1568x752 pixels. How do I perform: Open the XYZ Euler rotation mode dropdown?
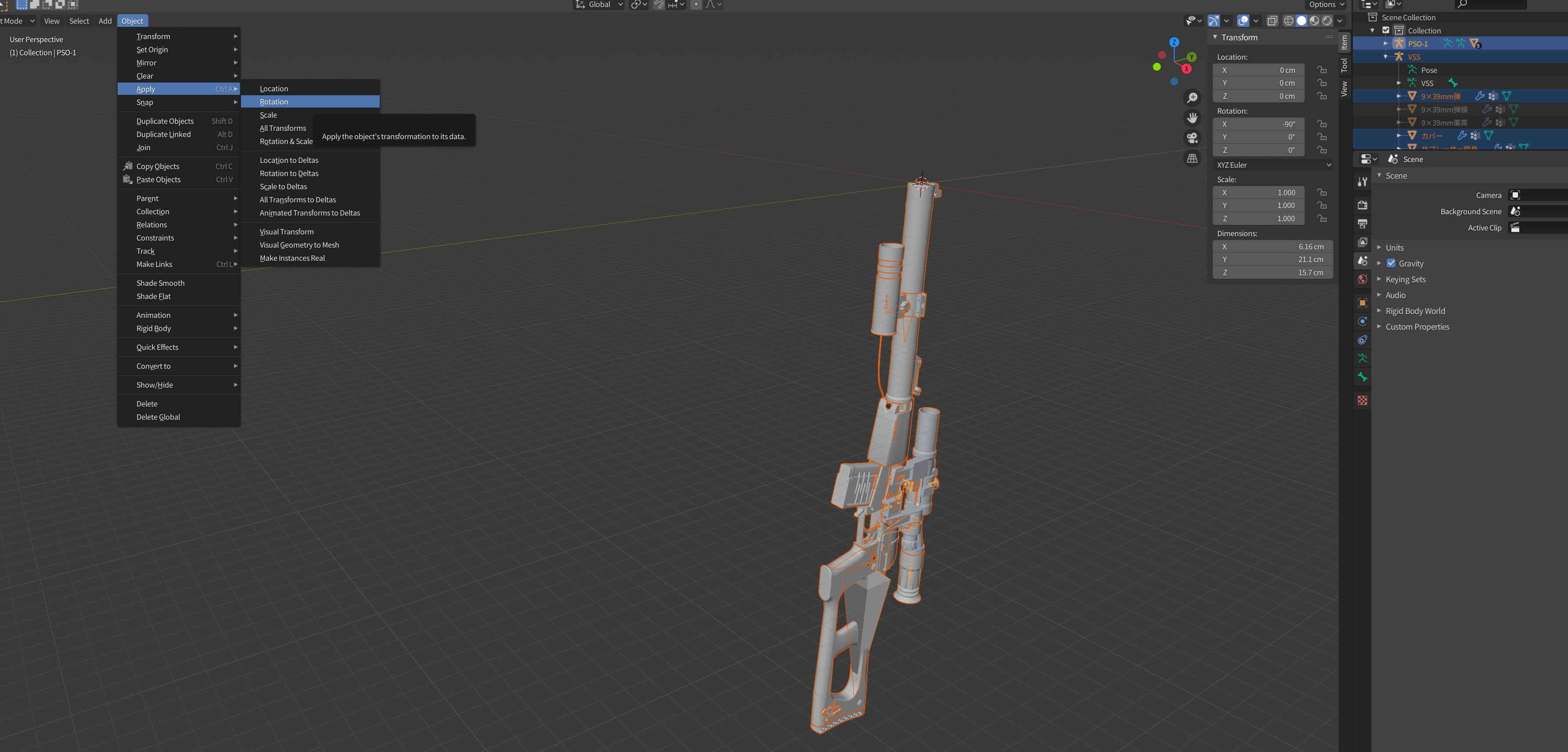point(1273,165)
